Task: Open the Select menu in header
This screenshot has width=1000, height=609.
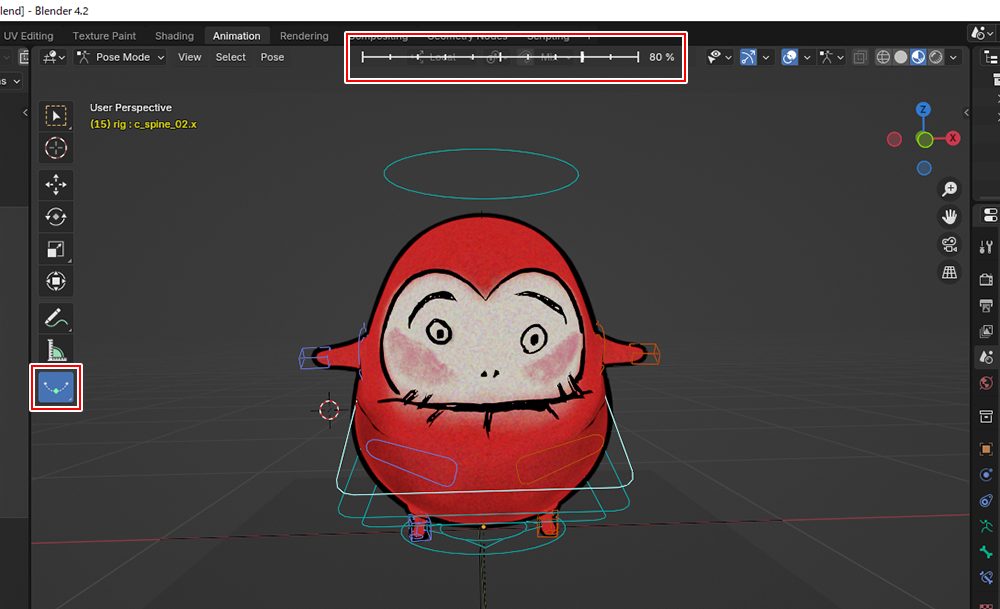Action: tap(230, 57)
